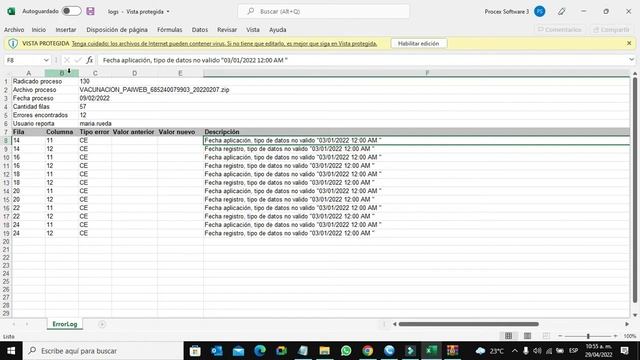Open the Fórmulas ribbon tab
This screenshot has height=360, width=640.
[169, 30]
